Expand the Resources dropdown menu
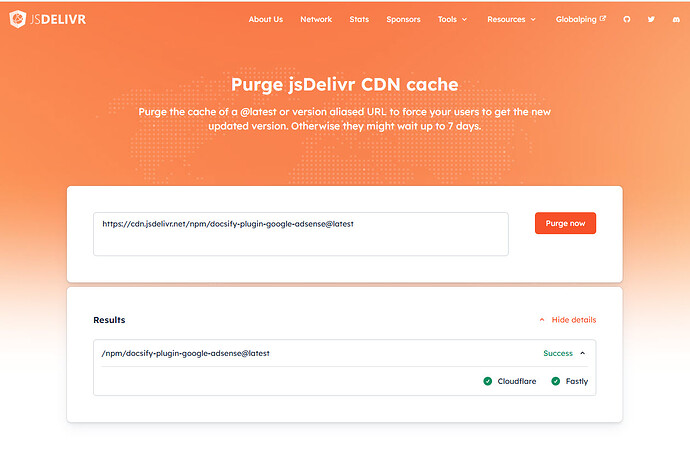Image resolution: width=690 pixels, height=452 pixels. [x=511, y=19]
